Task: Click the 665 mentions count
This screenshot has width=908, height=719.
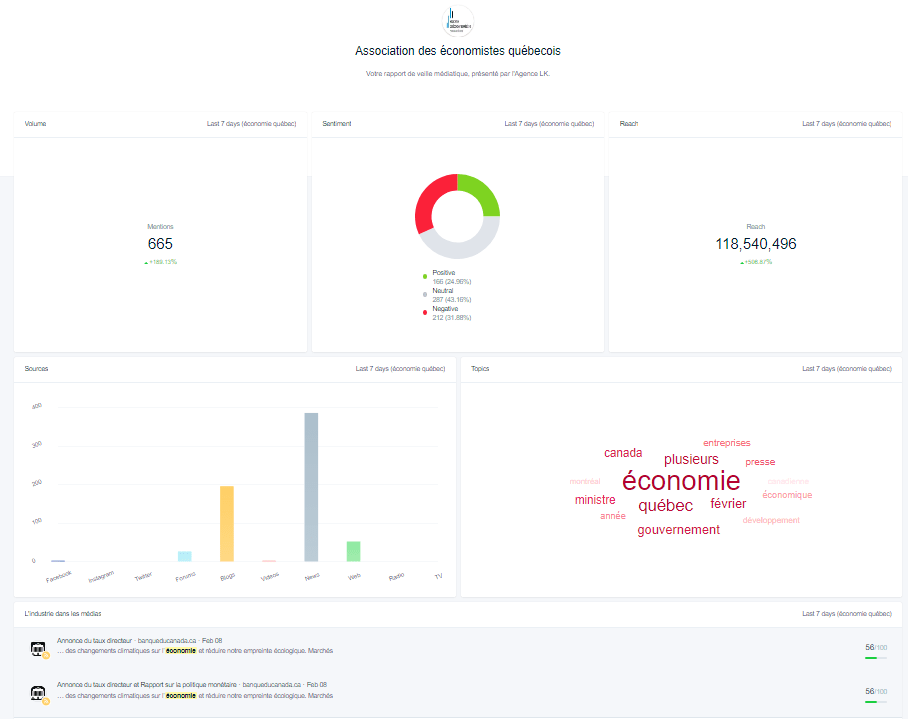Action: pos(160,244)
